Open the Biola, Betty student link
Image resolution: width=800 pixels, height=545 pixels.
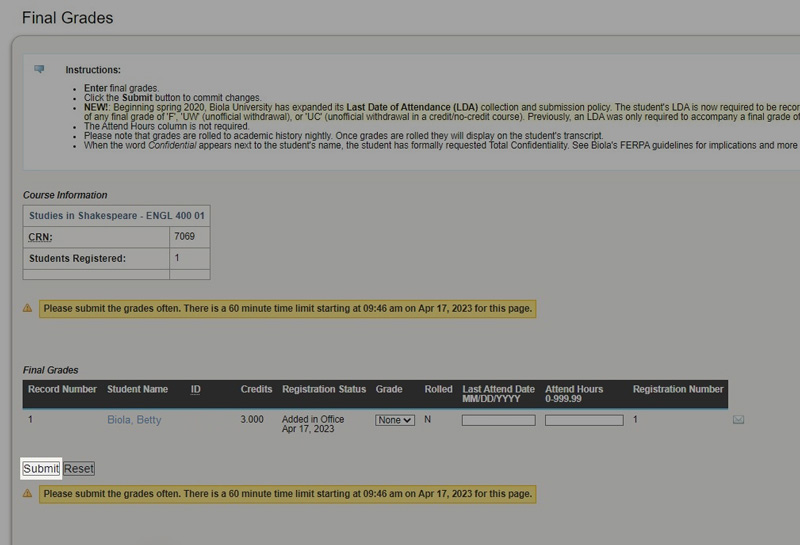click(134, 420)
